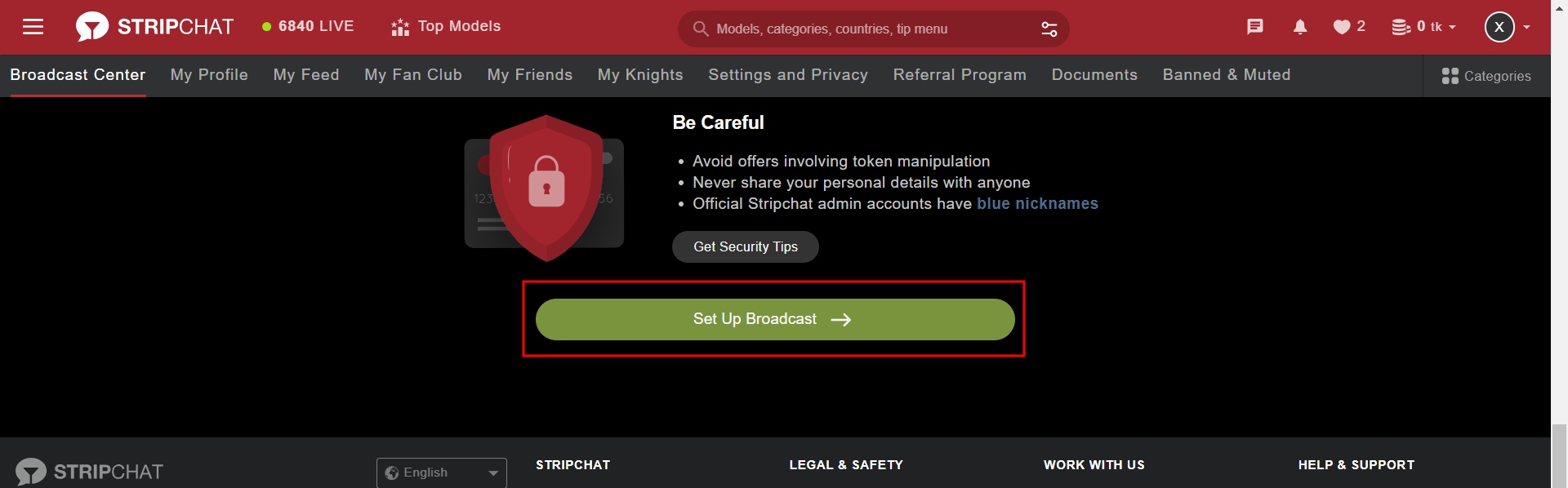Viewport: 1568px width, 488px height.
Task: Open the messages chat icon
Action: (1255, 27)
